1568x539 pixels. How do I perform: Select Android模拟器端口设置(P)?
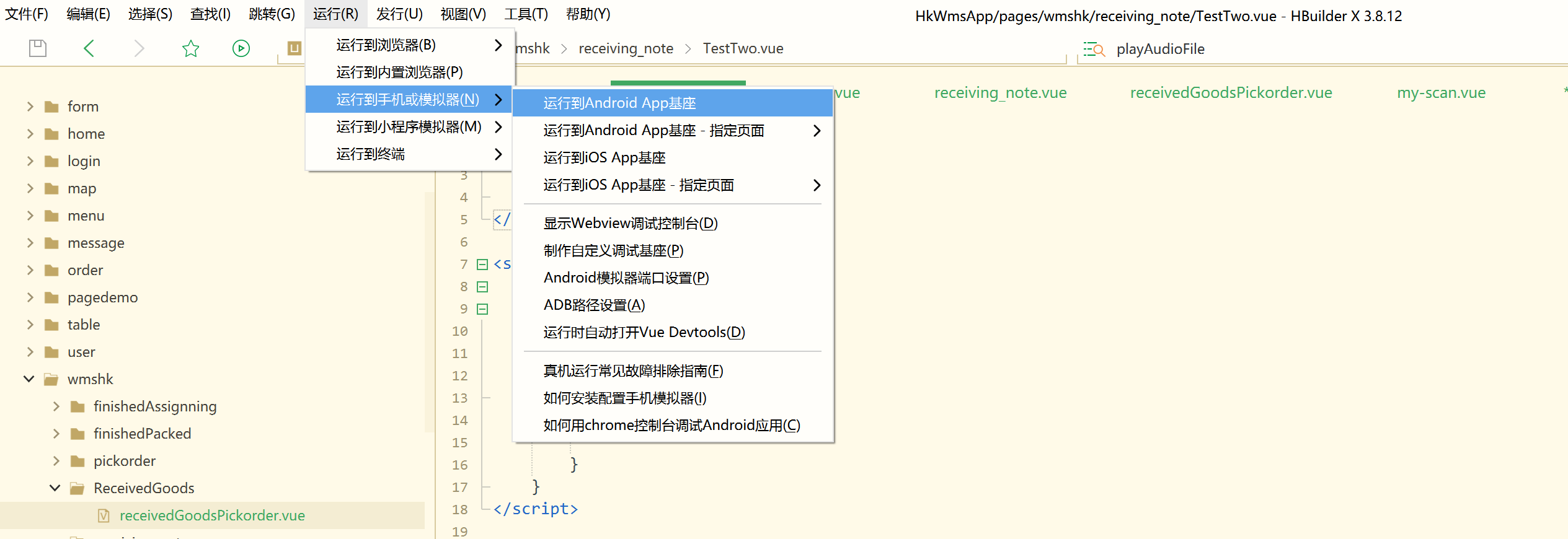click(673, 278)
